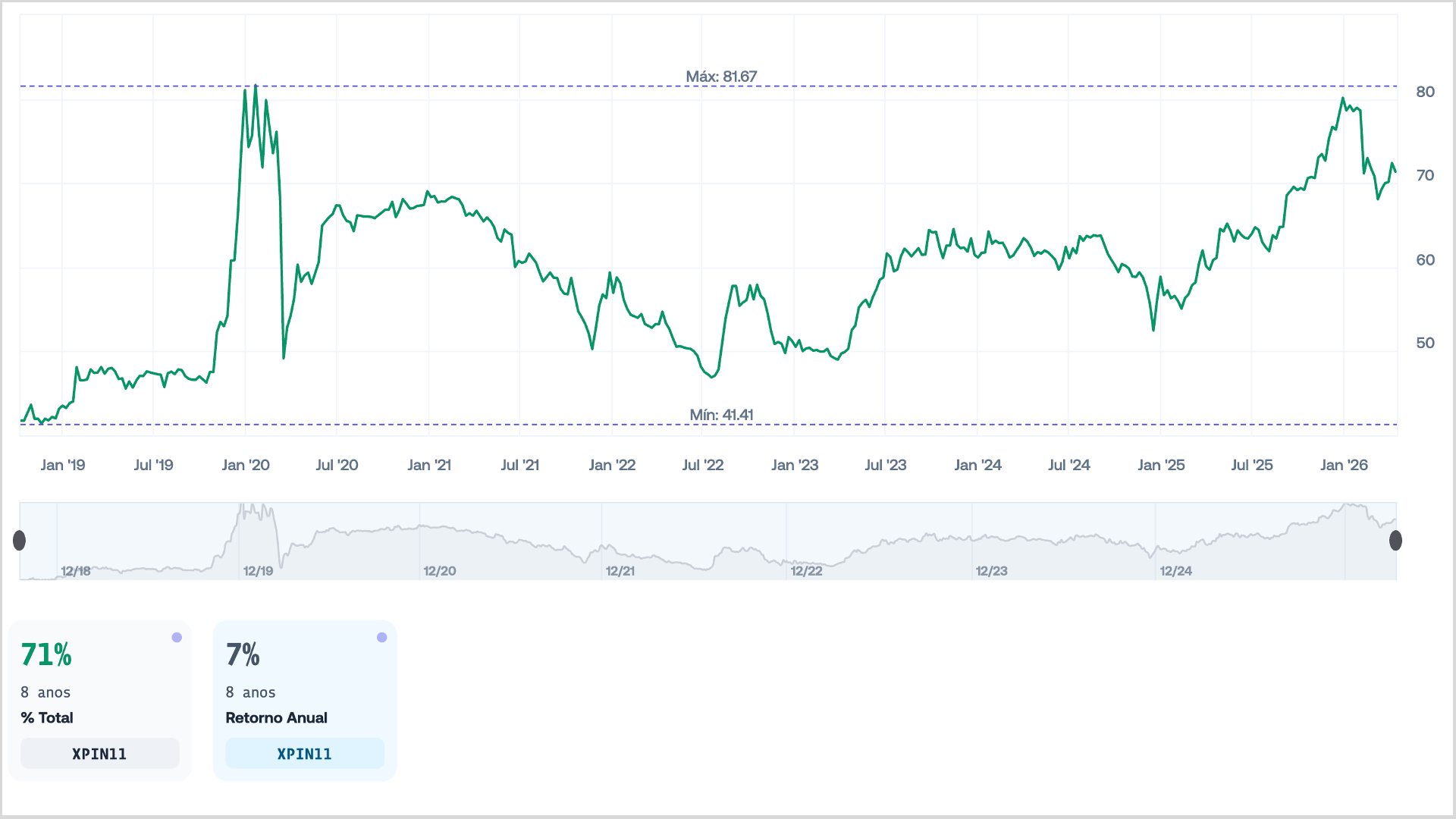This screenshot has width=1456, height=819.
Task: Click the blue XPIN11 ticker badge
Action: click(304, 754)
